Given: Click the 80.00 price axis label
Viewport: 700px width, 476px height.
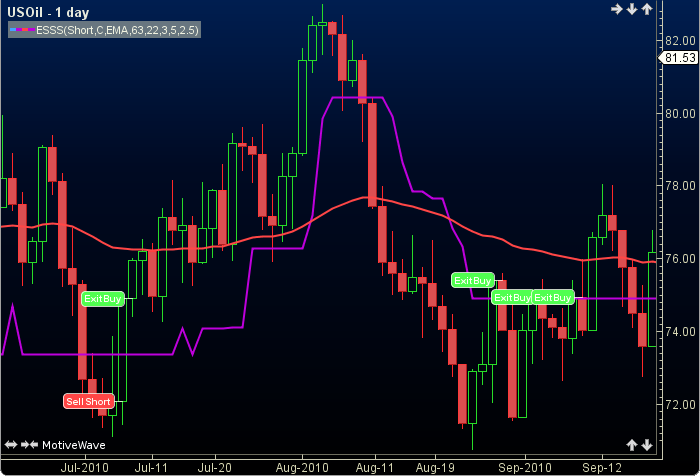Looking at the screenshot, I should (680, 113).
